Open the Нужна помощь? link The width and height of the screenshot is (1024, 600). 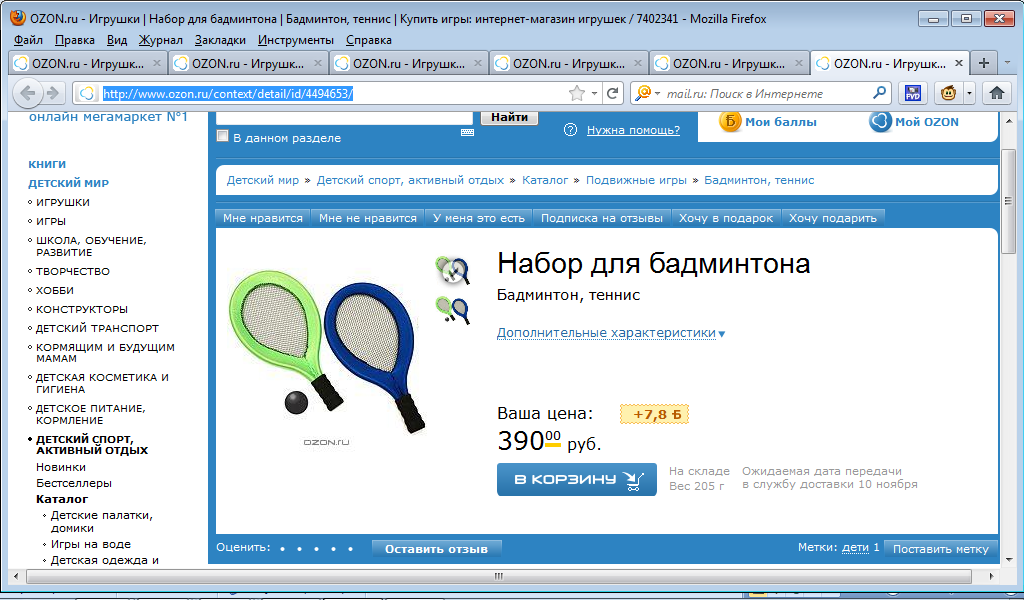click(633, 130)
